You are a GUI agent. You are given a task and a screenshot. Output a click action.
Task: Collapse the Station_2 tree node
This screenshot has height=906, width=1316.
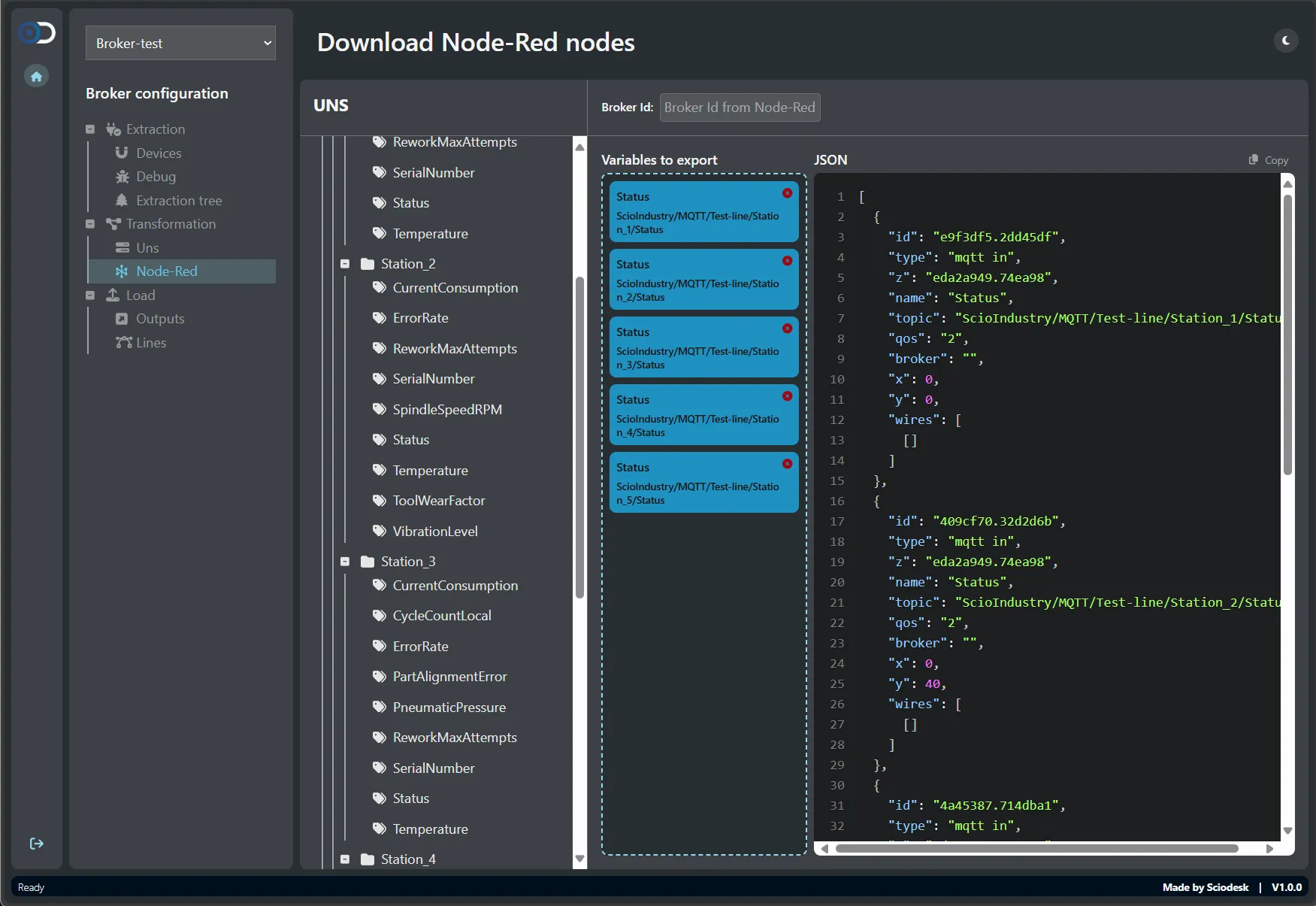coord(345,264)
